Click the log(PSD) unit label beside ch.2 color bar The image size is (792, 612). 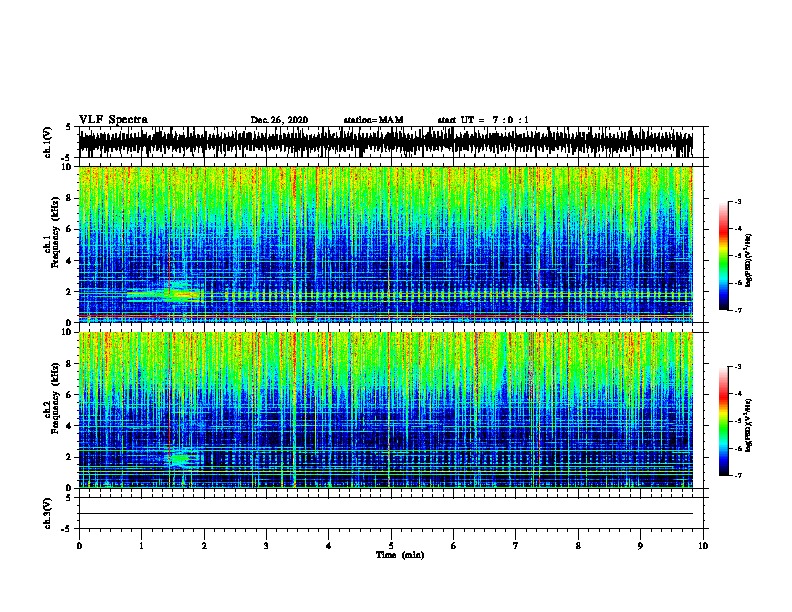(749, 426)
